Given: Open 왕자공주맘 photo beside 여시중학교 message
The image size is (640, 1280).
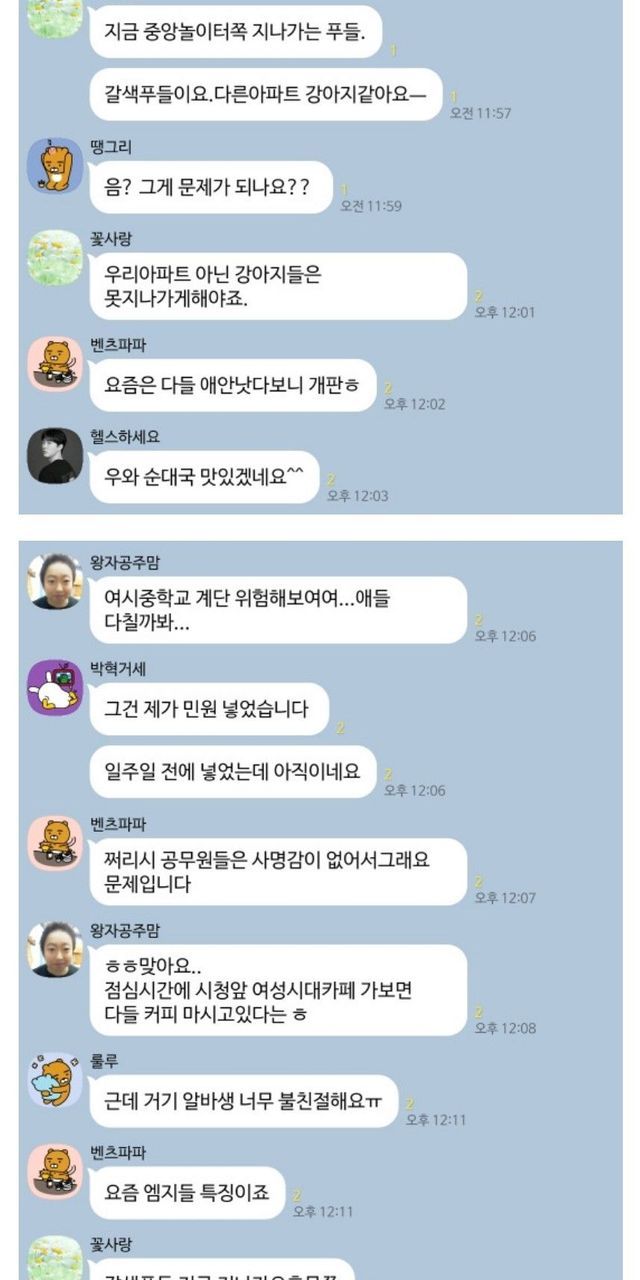Looking at the screenshot, I should tap(54, 580).
